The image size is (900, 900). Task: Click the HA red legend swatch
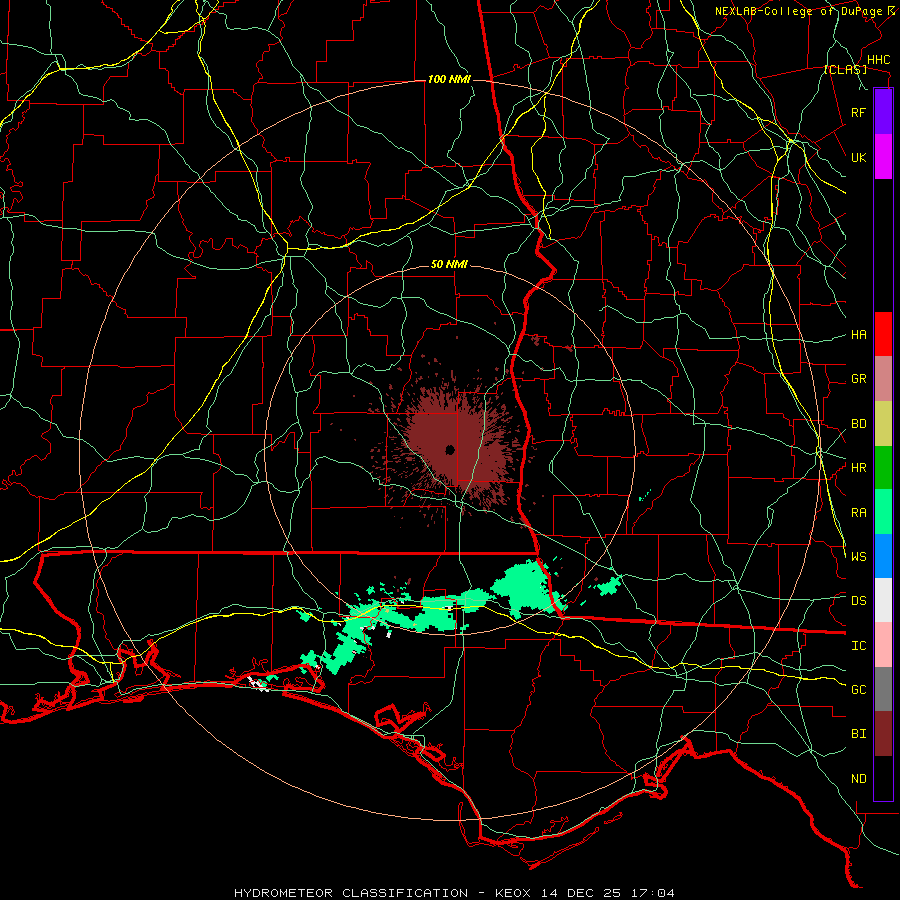tap(883, 334)
